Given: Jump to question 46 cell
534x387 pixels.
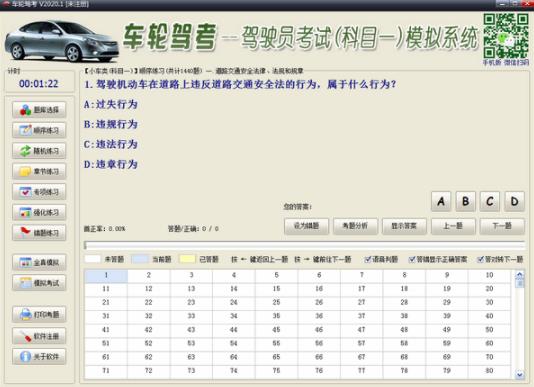Looking at the screenshot, I should click(319, 330).
